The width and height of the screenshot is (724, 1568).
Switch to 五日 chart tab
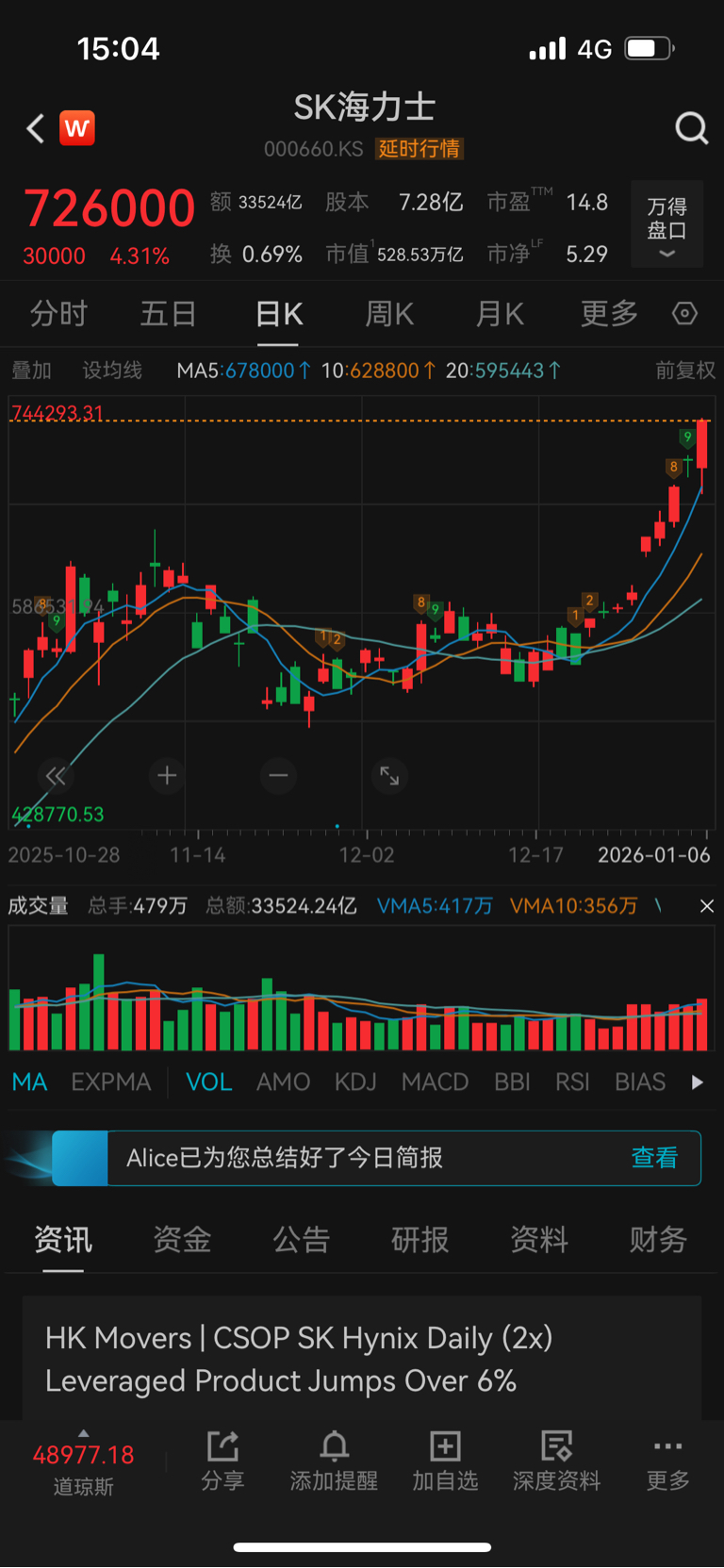168,313
